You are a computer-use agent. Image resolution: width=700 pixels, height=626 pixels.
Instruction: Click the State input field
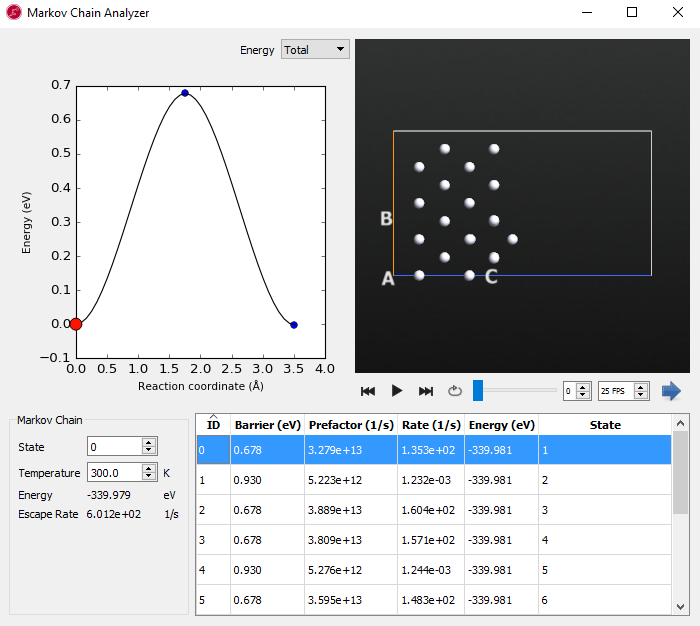coord(115,447)
